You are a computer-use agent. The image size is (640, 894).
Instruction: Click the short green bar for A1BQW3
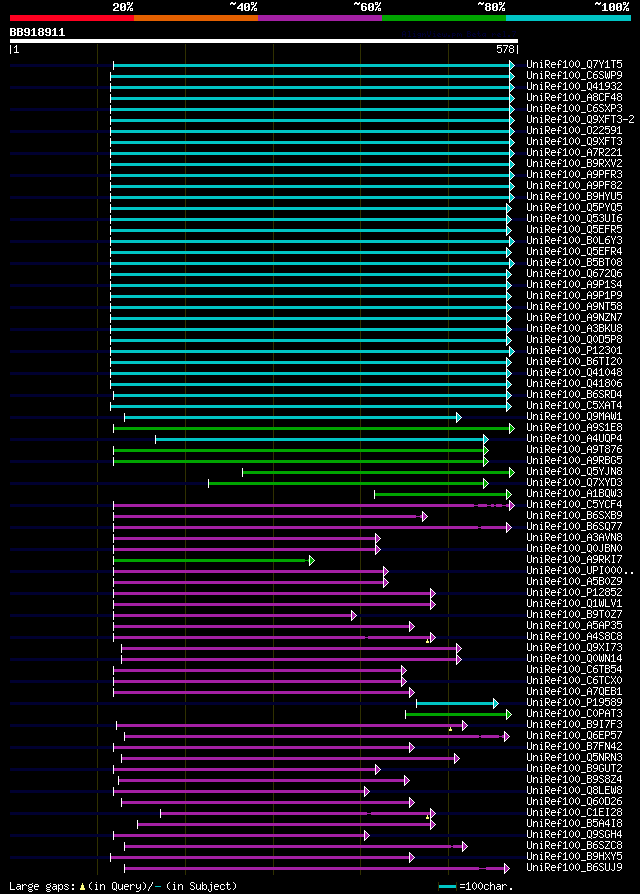[443, 494]
